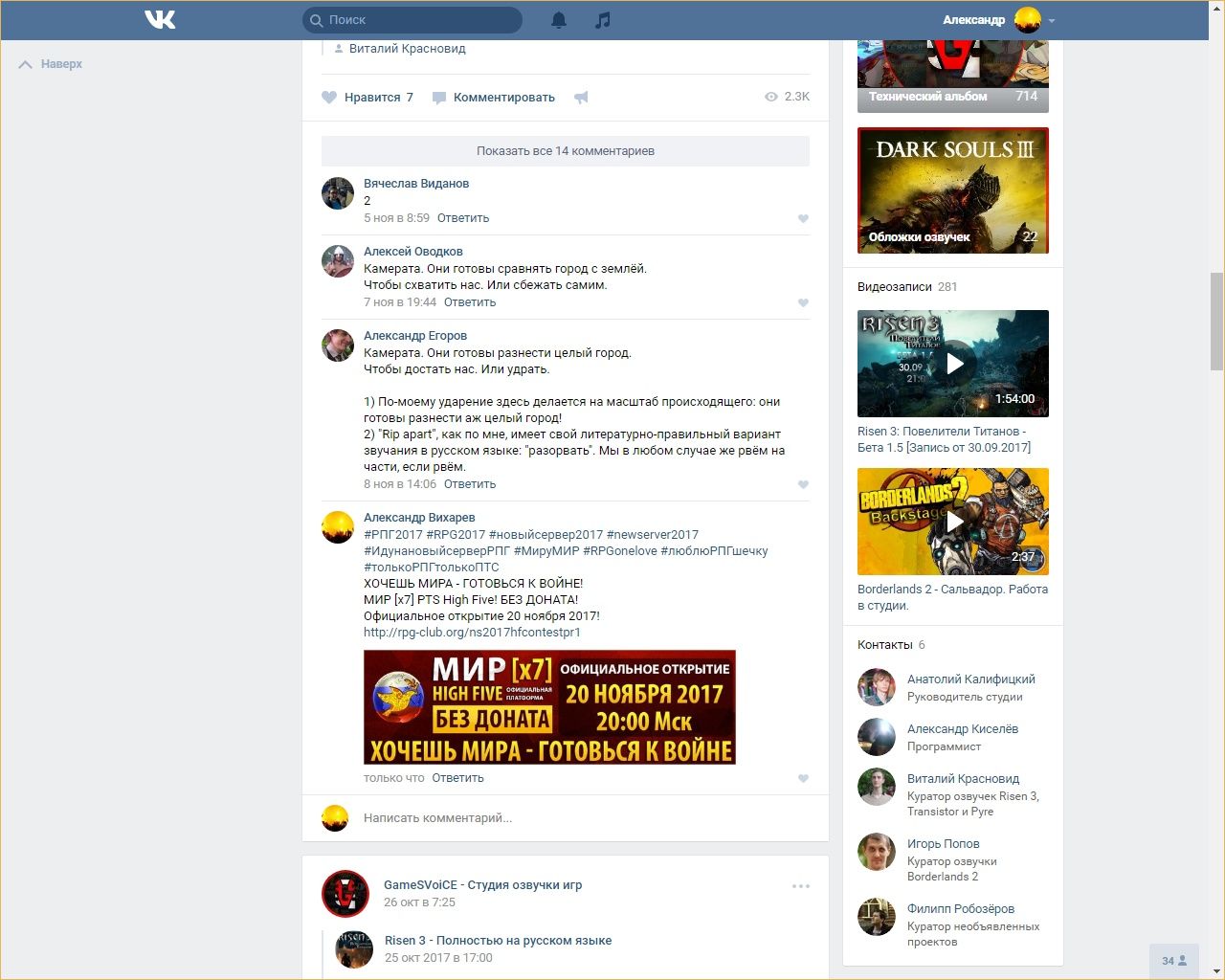The height and width of the screenshot is (980, 1225).
Task: Click the post views eye icon
Action: (x=771, y=97)
